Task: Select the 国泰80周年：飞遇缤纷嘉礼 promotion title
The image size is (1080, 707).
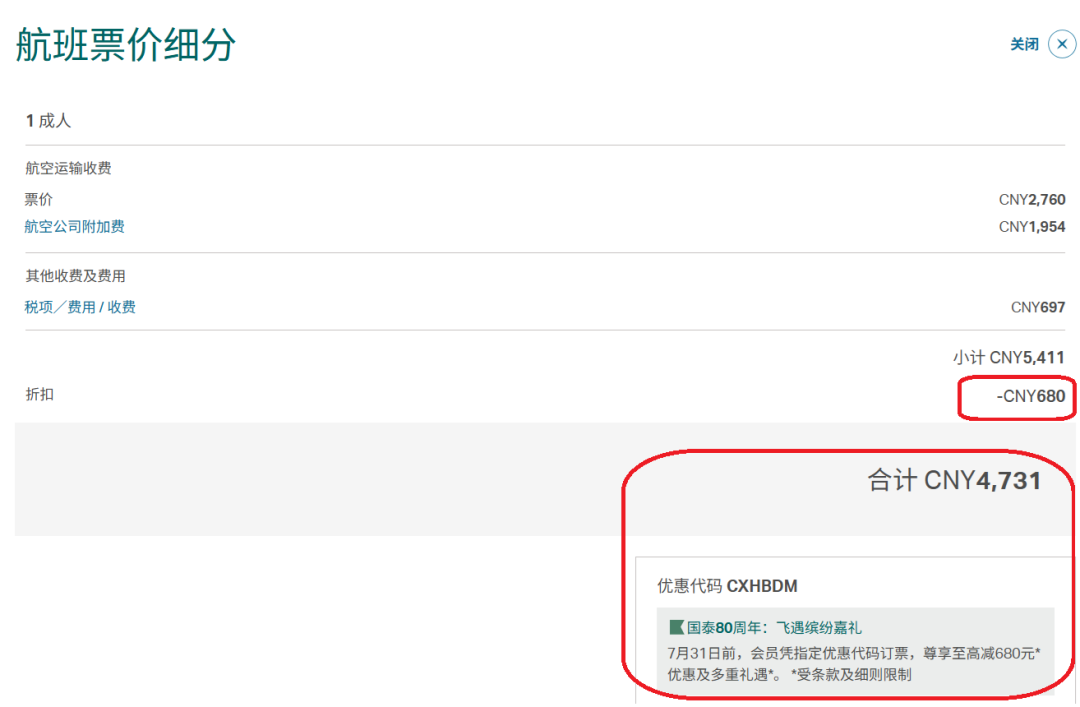Action: tap(773, 628)
